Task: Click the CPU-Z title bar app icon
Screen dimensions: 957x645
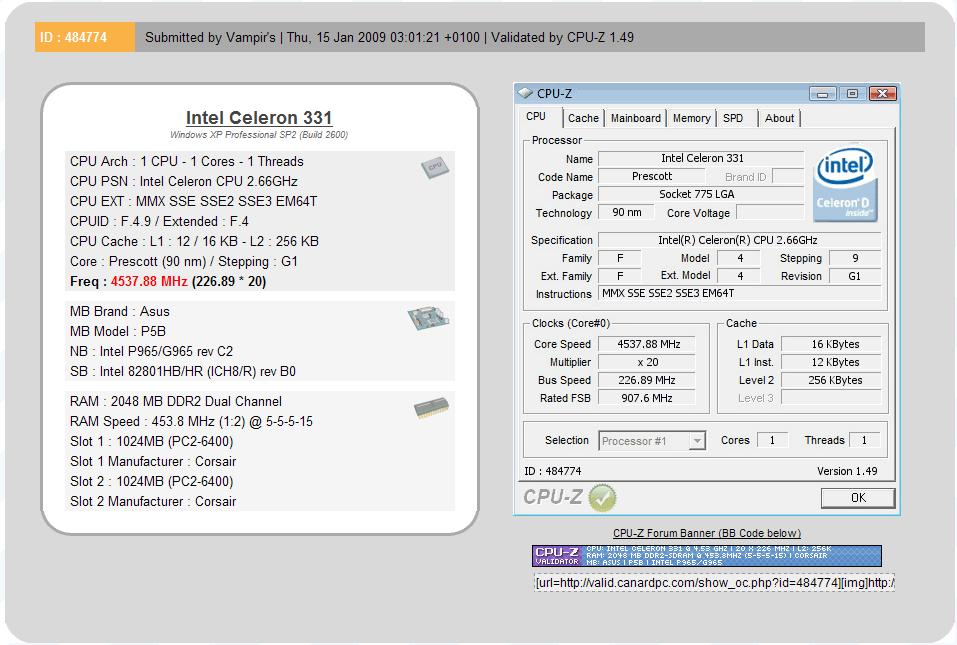Action: pos(525,93)
